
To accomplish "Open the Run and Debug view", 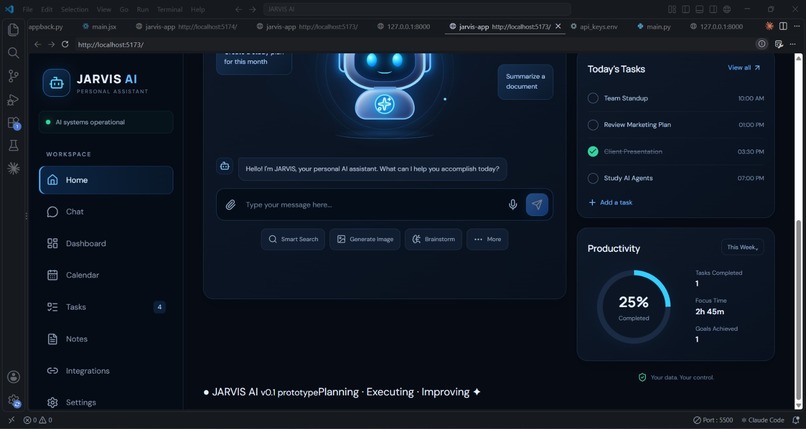I will tap(13, 100).
